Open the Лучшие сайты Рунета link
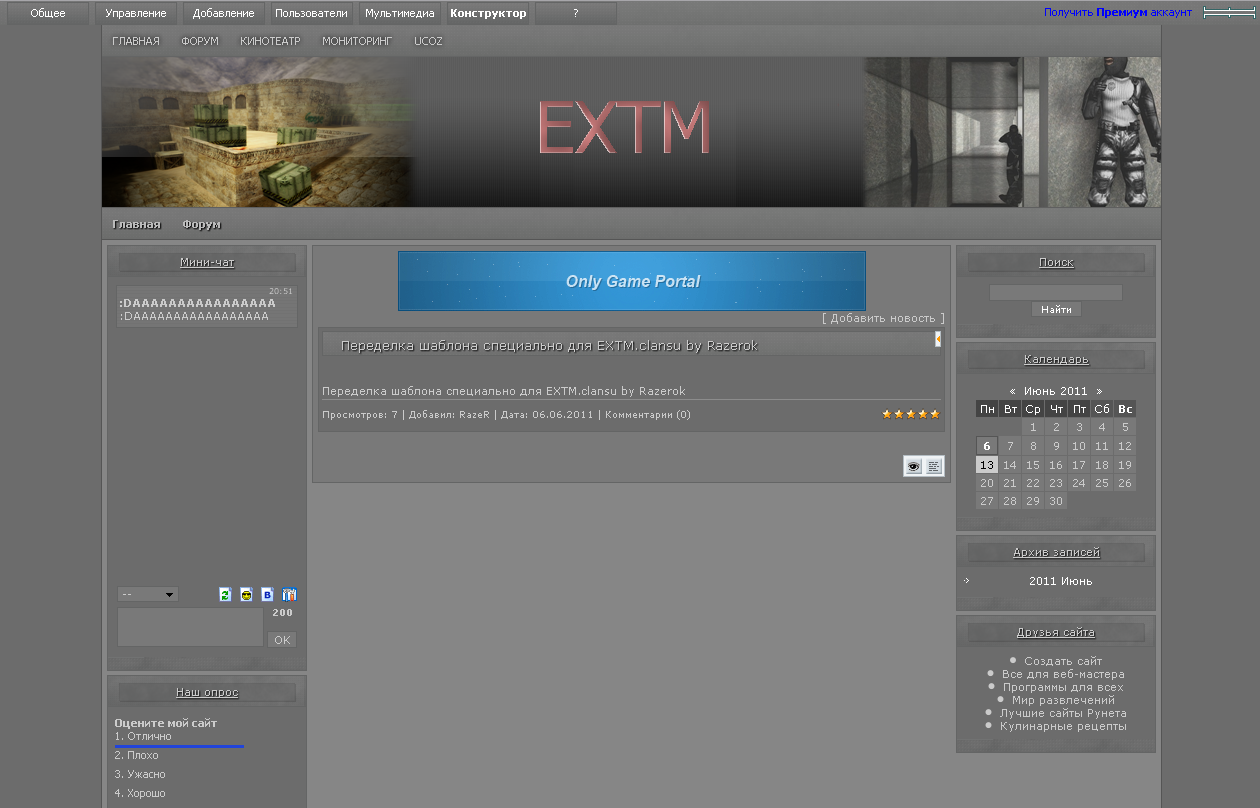Image resolution: width=1260 pixels, height=808 pixels. (x=1063, y=713)
